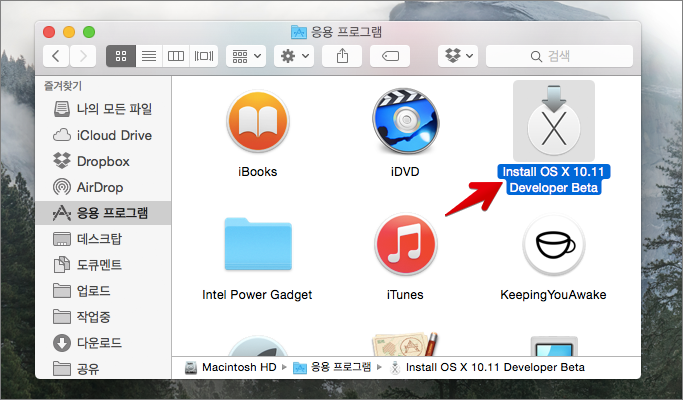Click the 즐겨찾기 sidebar section header
Screen dimensions: 683x400
pos(63,86)
